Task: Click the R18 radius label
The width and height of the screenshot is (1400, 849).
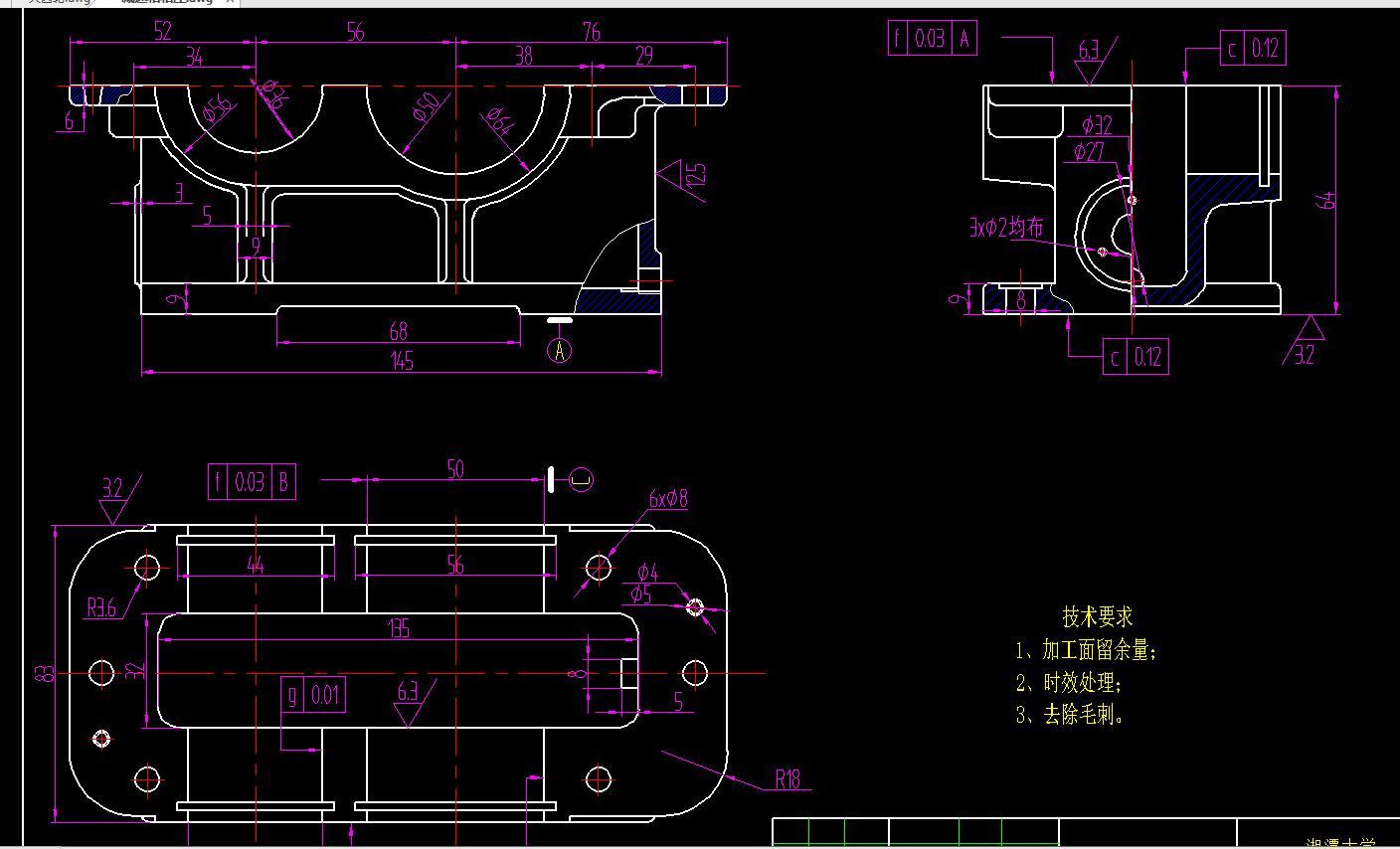Action: pyautogui.click(x=787, y=779)
